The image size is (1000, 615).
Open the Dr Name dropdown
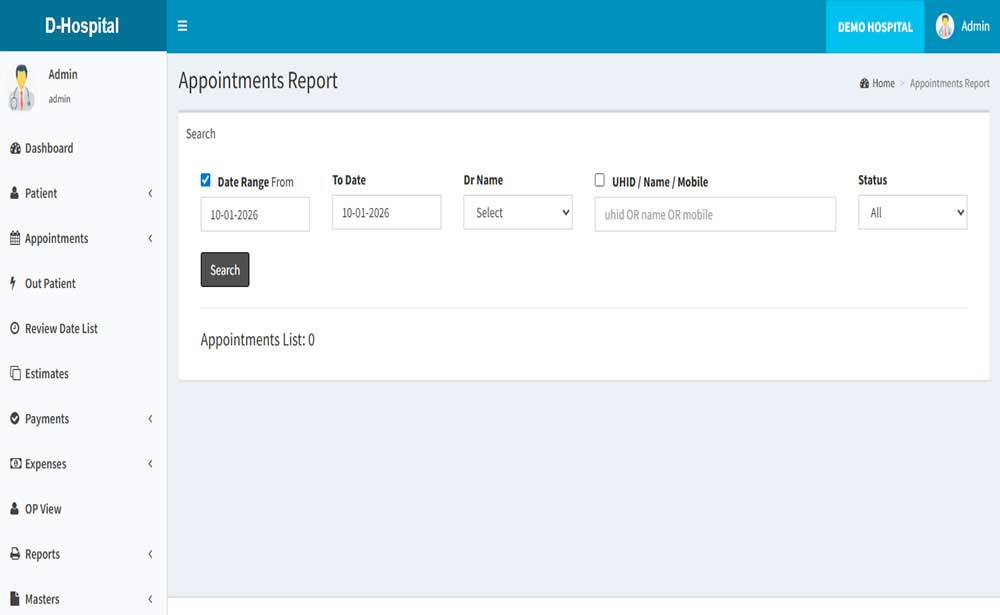(518, 213)
